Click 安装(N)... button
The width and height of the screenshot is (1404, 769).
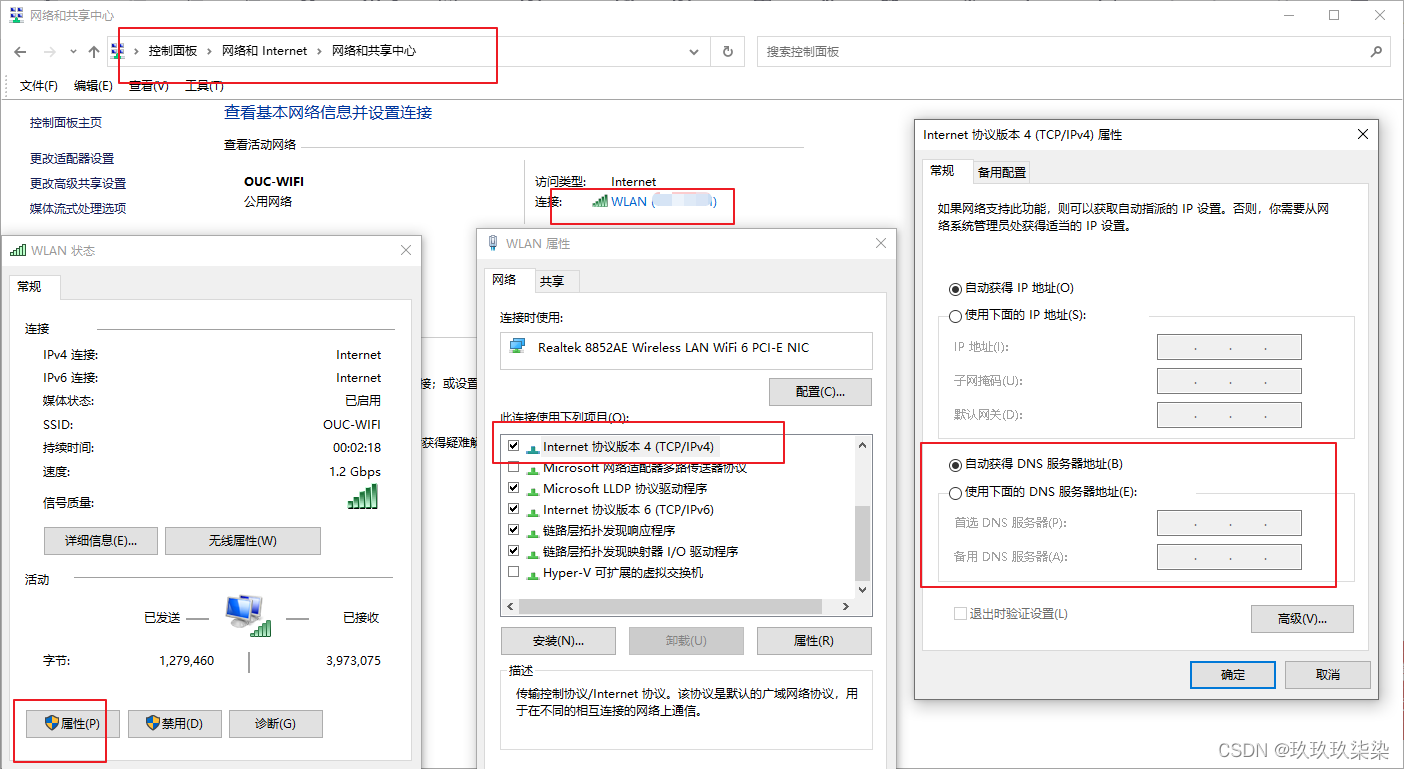point(558,641)
